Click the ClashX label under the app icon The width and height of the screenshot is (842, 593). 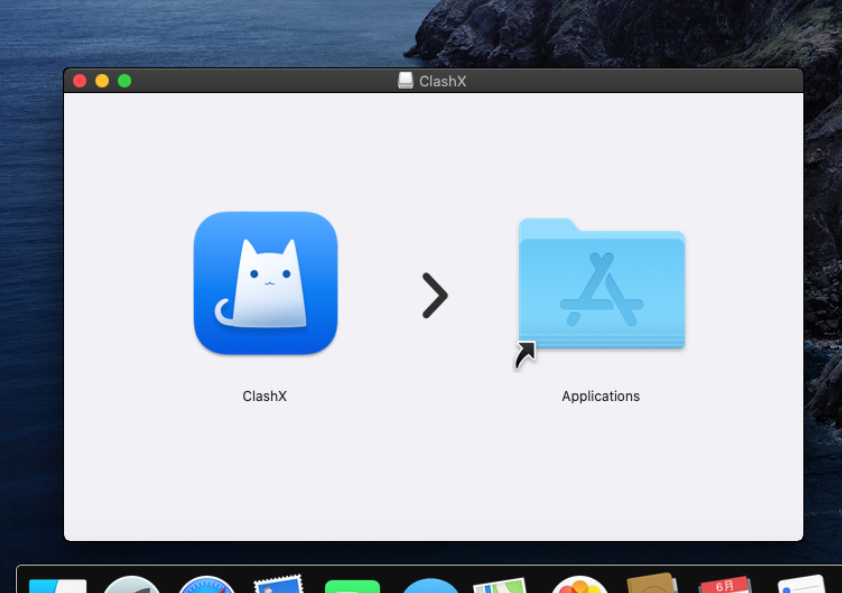(264, 396)
